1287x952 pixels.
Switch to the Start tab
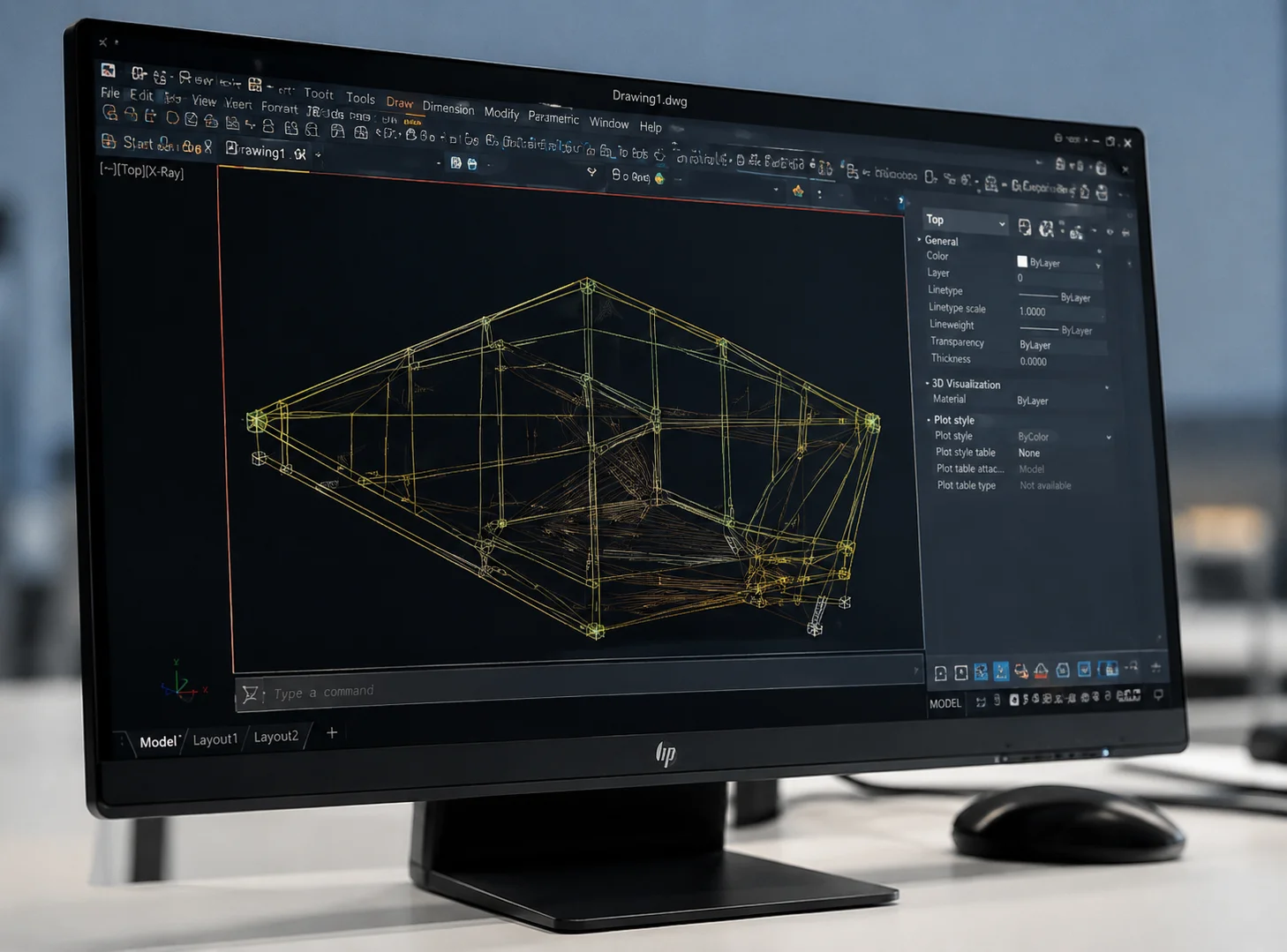pyautogui.click(x=138, y=142)
